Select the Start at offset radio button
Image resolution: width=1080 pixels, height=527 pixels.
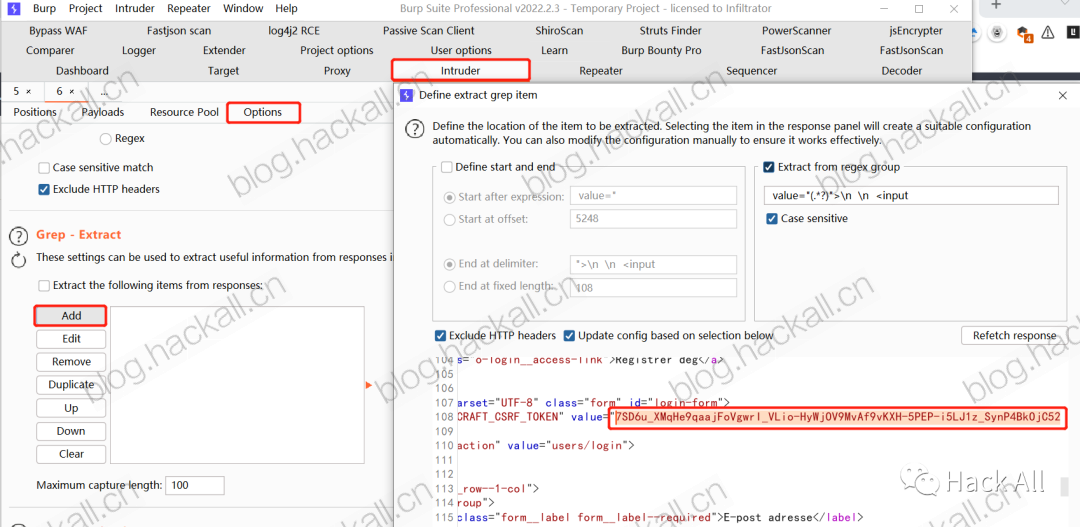(450, 220)
